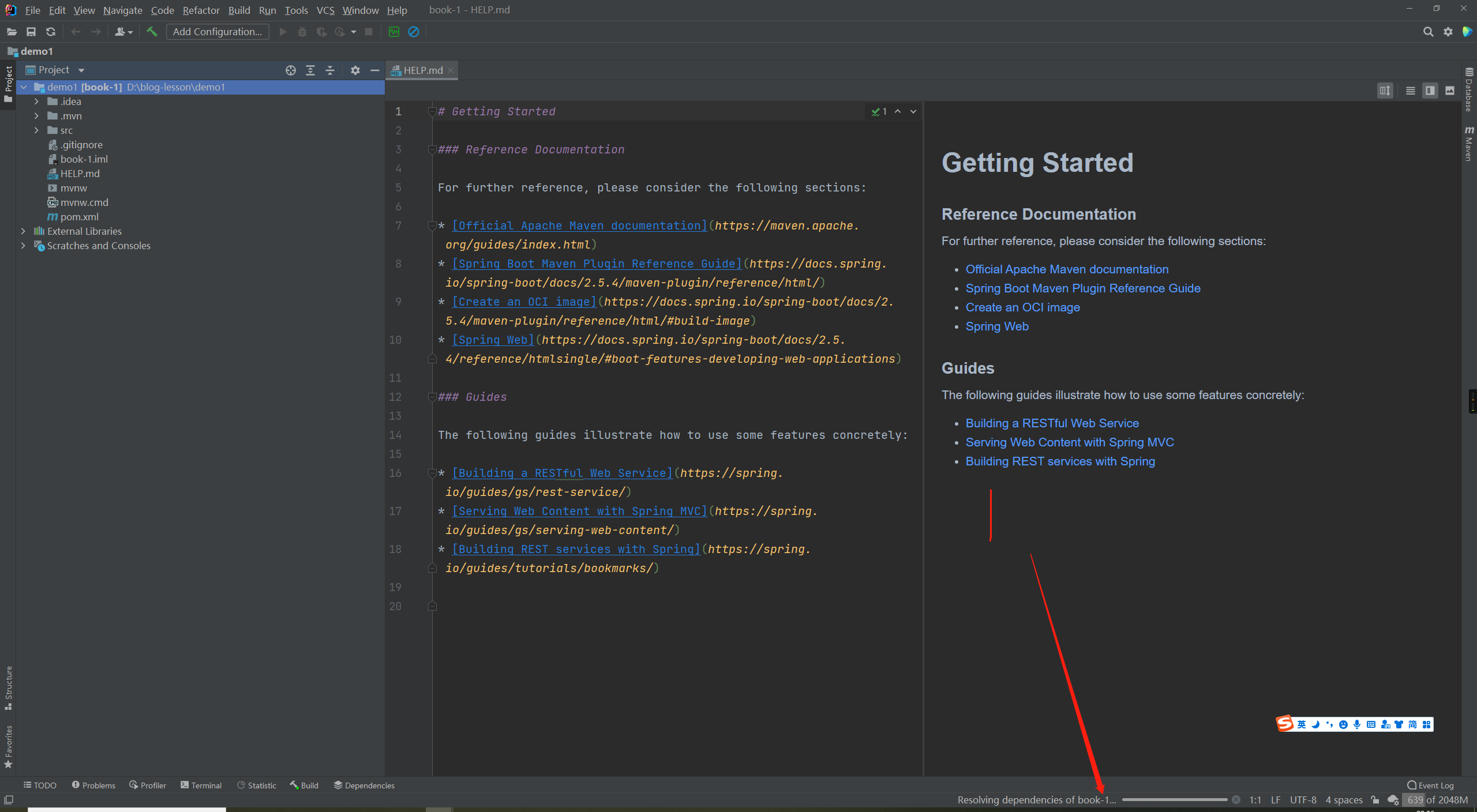Viewport: 1477px width, 812px height.
Task: Click the Synchronize refresh icon in toolbar
Action: point(51,32)
